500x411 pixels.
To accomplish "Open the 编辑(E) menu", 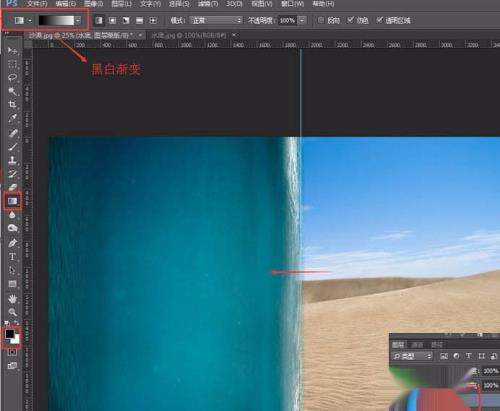I will point(66,4).
